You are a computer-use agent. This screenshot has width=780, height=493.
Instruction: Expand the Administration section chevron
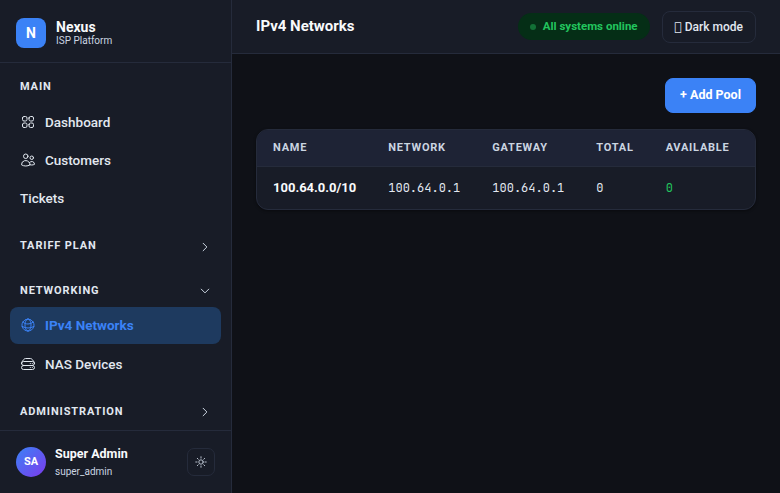tap(205, 412)
